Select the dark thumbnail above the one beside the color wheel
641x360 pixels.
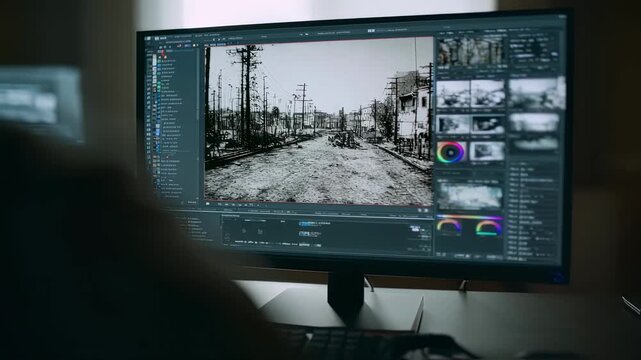coord(488,125)
